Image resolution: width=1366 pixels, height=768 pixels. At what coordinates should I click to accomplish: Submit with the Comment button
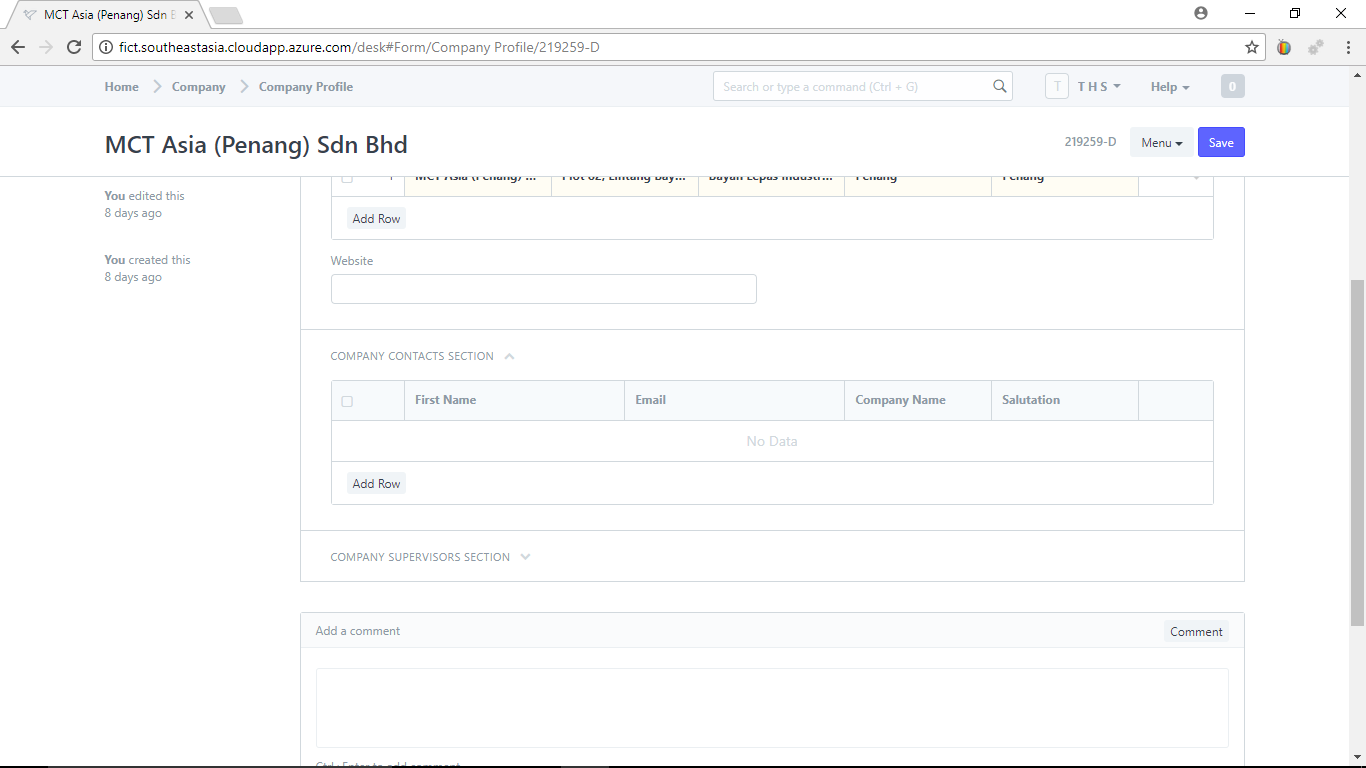click(1196, 632)
